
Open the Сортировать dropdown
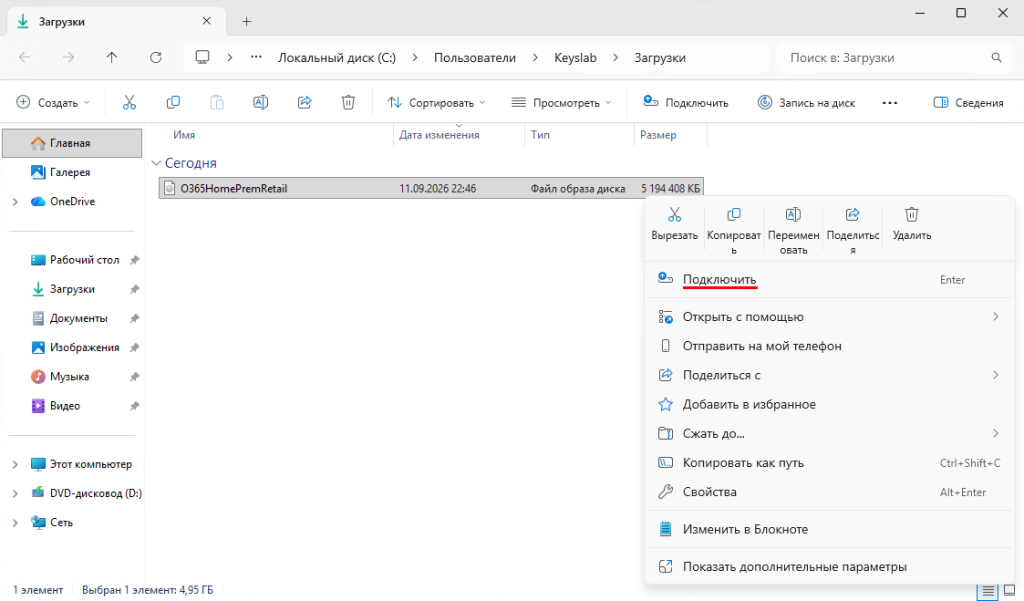436,103
